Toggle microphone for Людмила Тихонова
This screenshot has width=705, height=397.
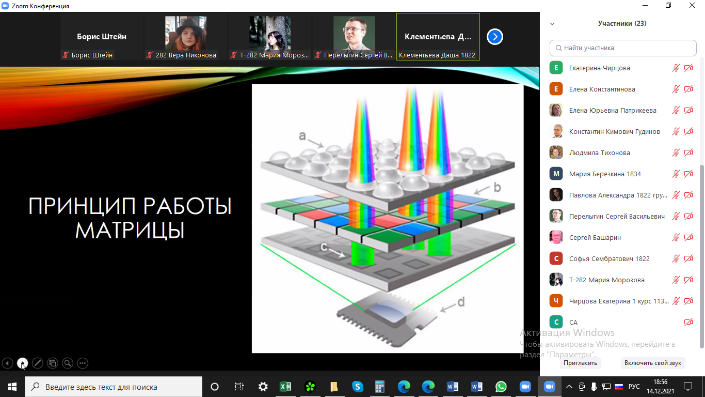coord(676,153)
